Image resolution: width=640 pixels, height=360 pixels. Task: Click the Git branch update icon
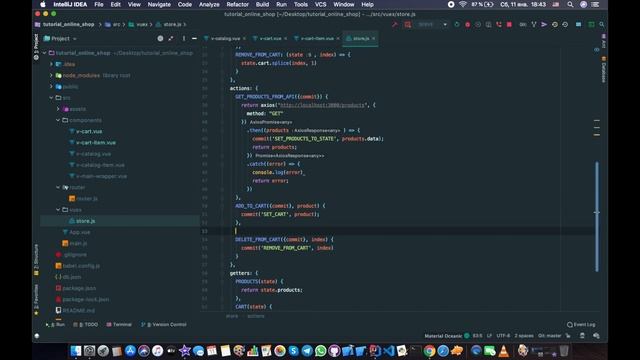click(534, 24)
